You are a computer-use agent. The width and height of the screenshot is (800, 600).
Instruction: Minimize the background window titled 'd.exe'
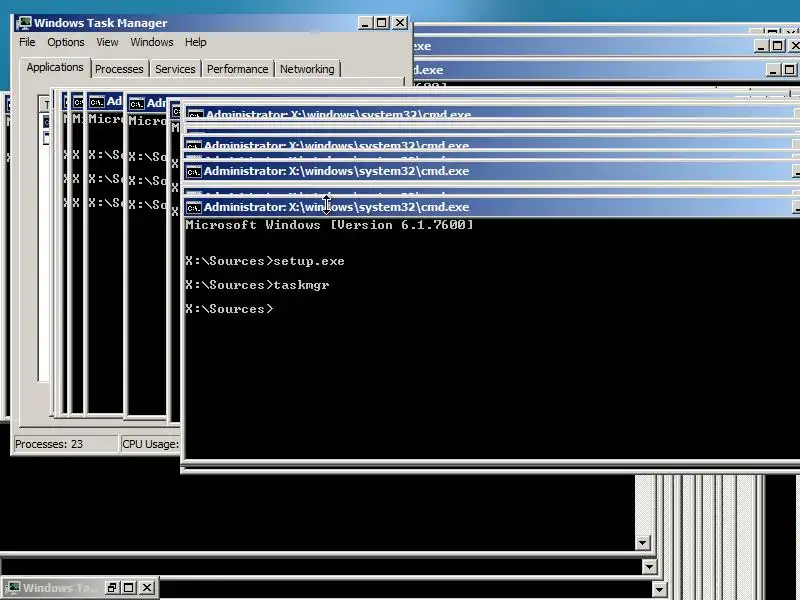tap(773, 70)
